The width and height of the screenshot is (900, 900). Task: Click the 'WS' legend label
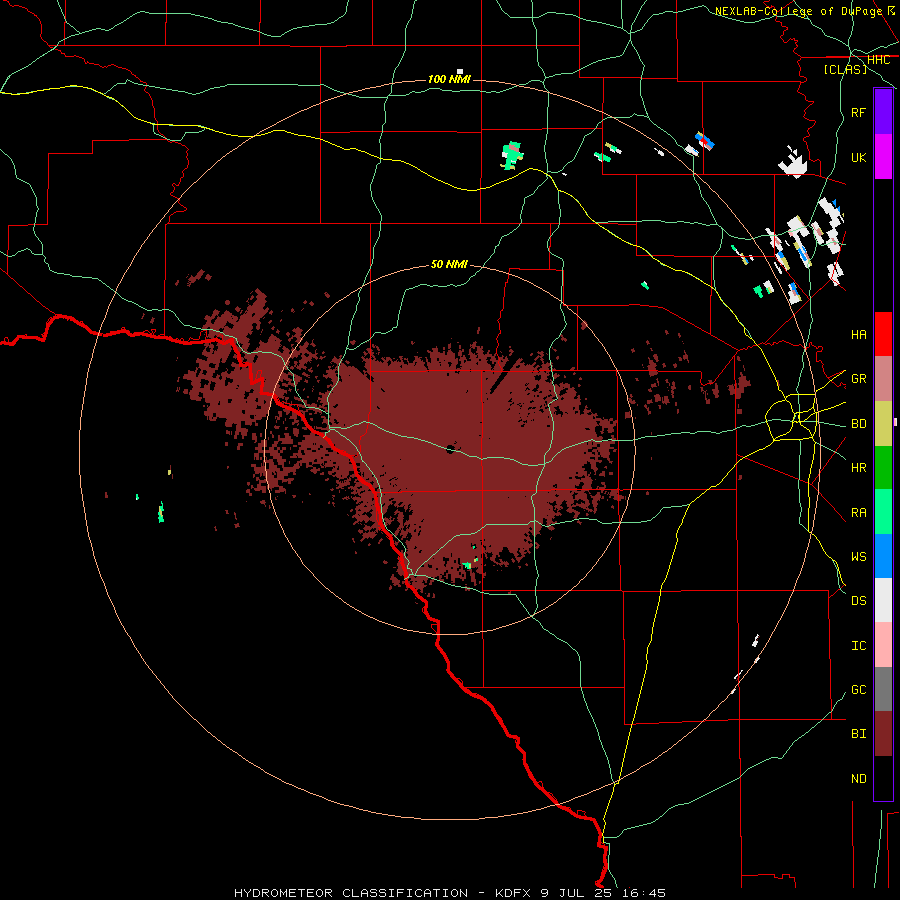point(858,556)
